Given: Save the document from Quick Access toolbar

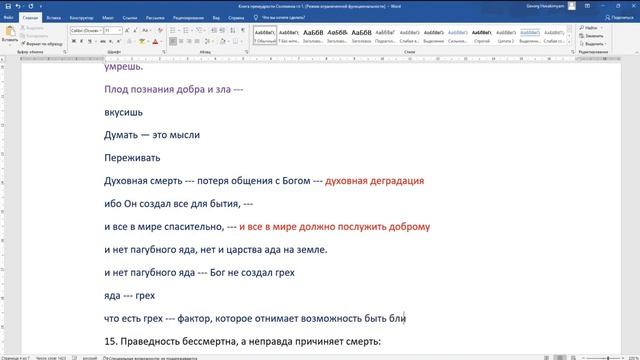Looking at the screenshot, I should [8, 6].
